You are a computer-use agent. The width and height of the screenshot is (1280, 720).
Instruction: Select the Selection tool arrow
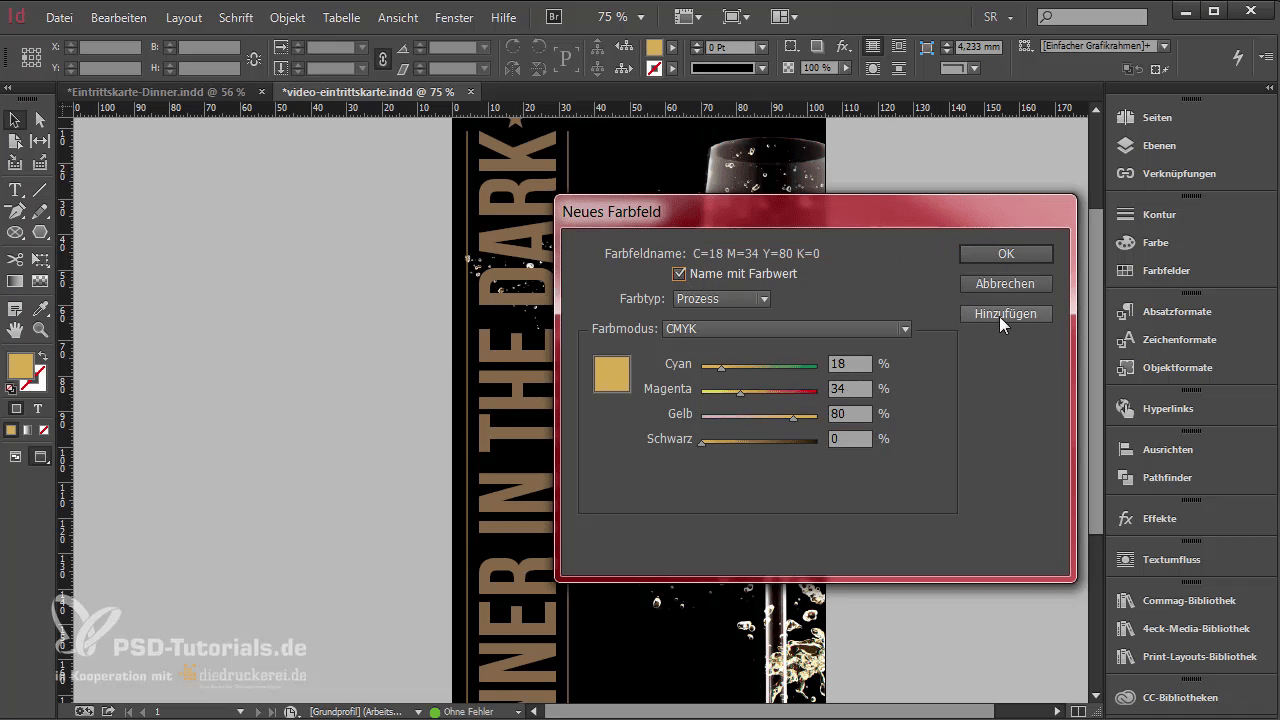pyautogui.click(x=15, y=120)
